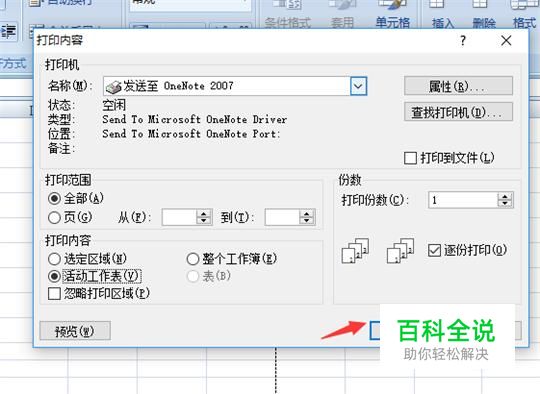Click 格式 format in the Excel ribbon

coord(524,14)
